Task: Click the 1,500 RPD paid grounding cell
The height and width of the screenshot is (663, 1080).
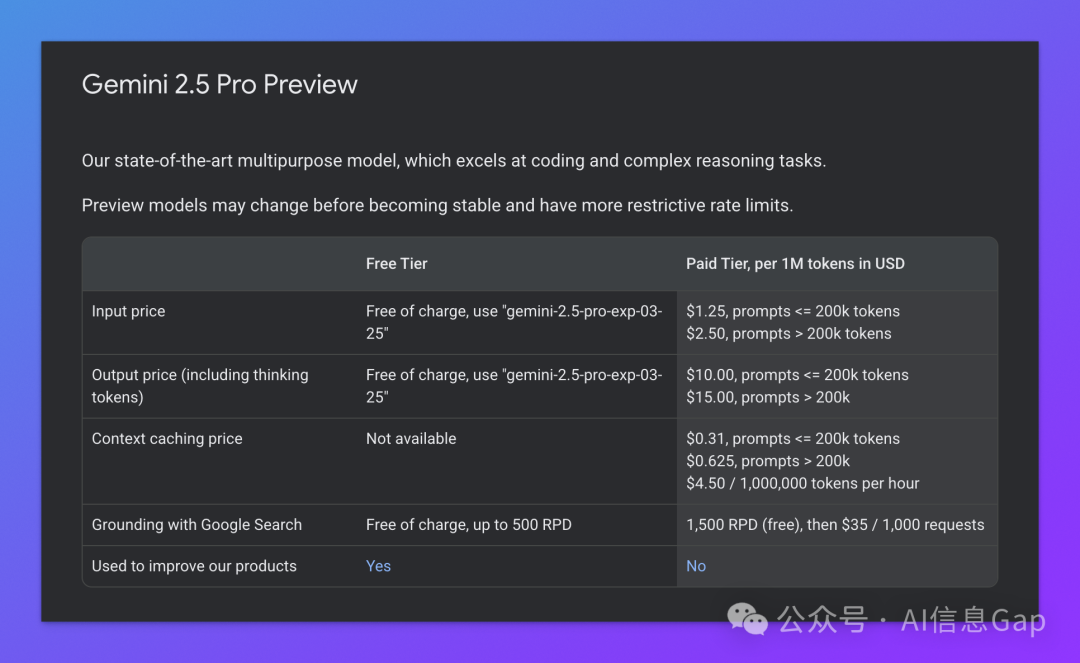Action: tap(835, 525)
